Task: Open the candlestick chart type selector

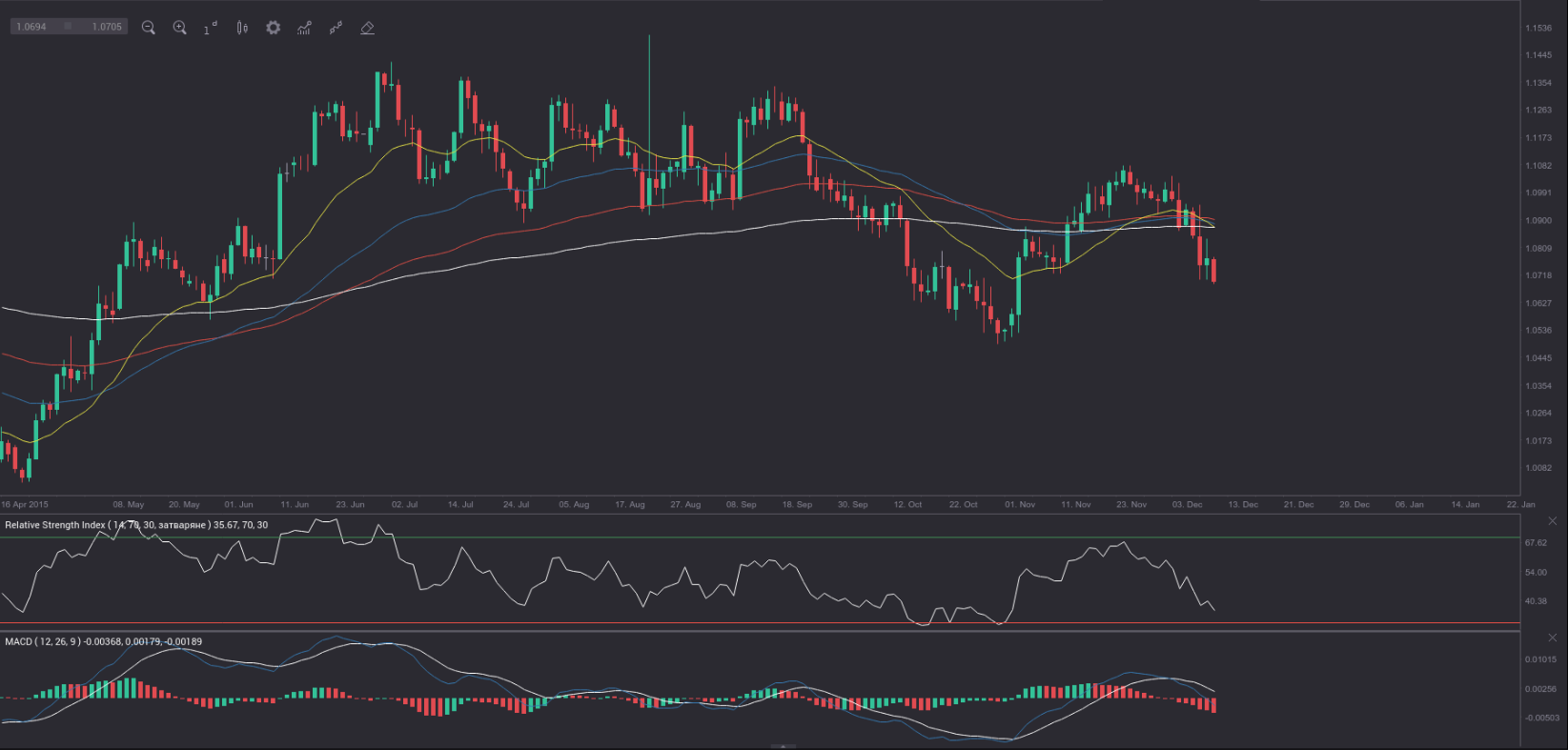Action: click(x=242, y=28)
